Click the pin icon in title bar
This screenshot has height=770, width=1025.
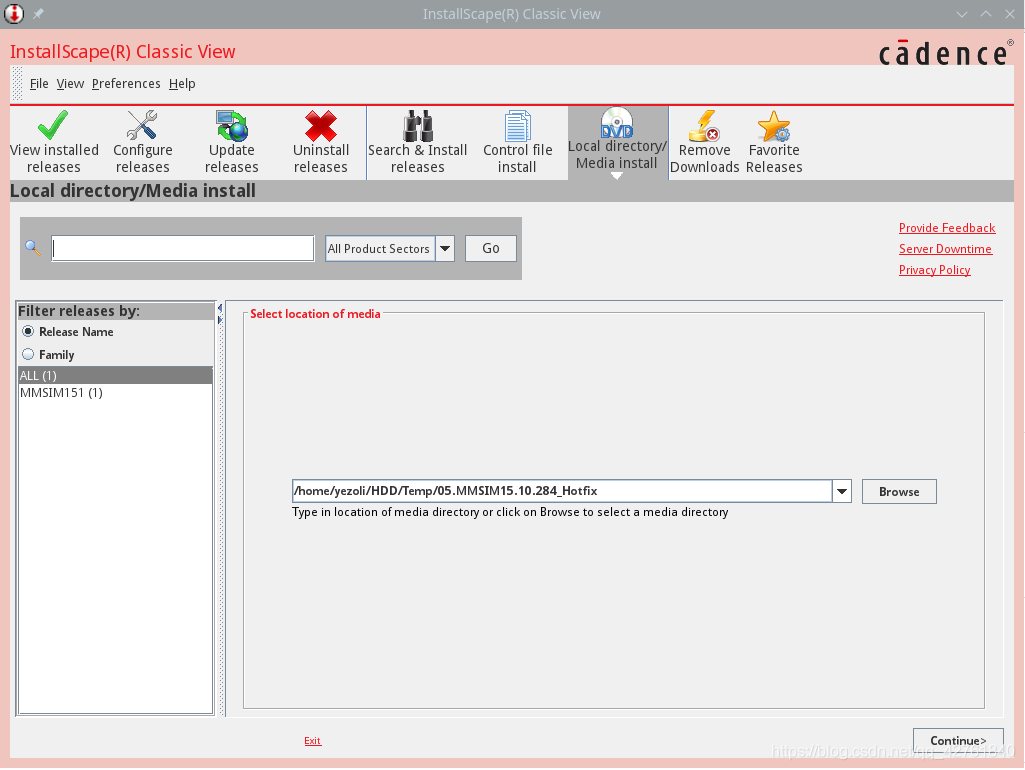tap(38, 14)
